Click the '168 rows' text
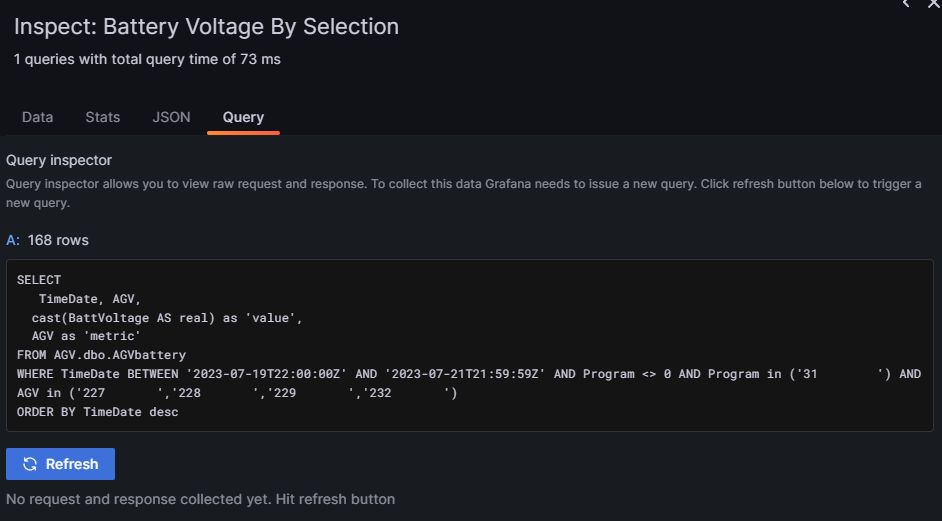This screenshot has width=942, height=521. (58, 240)
